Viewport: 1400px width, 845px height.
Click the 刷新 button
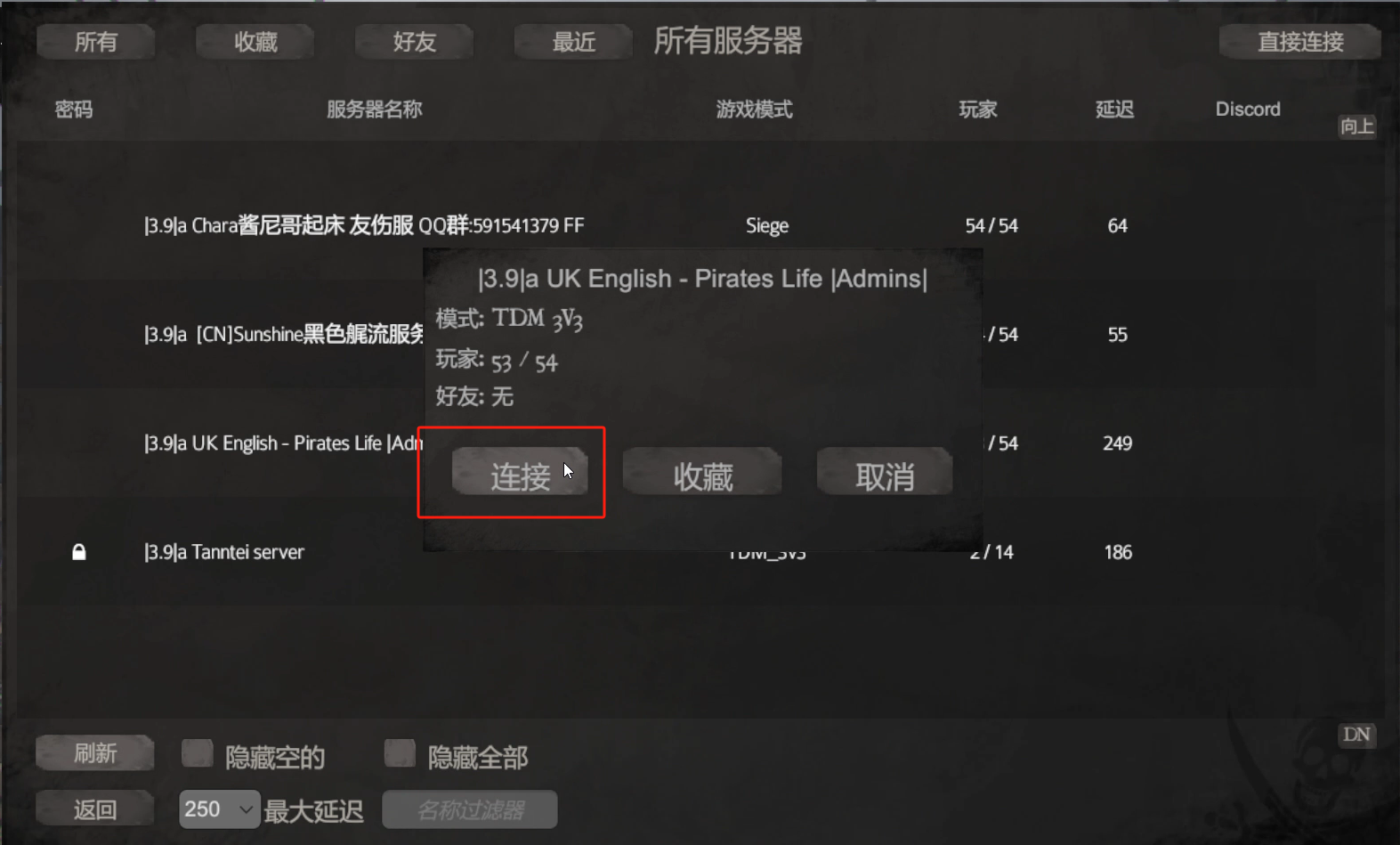[x=95, y=753]
